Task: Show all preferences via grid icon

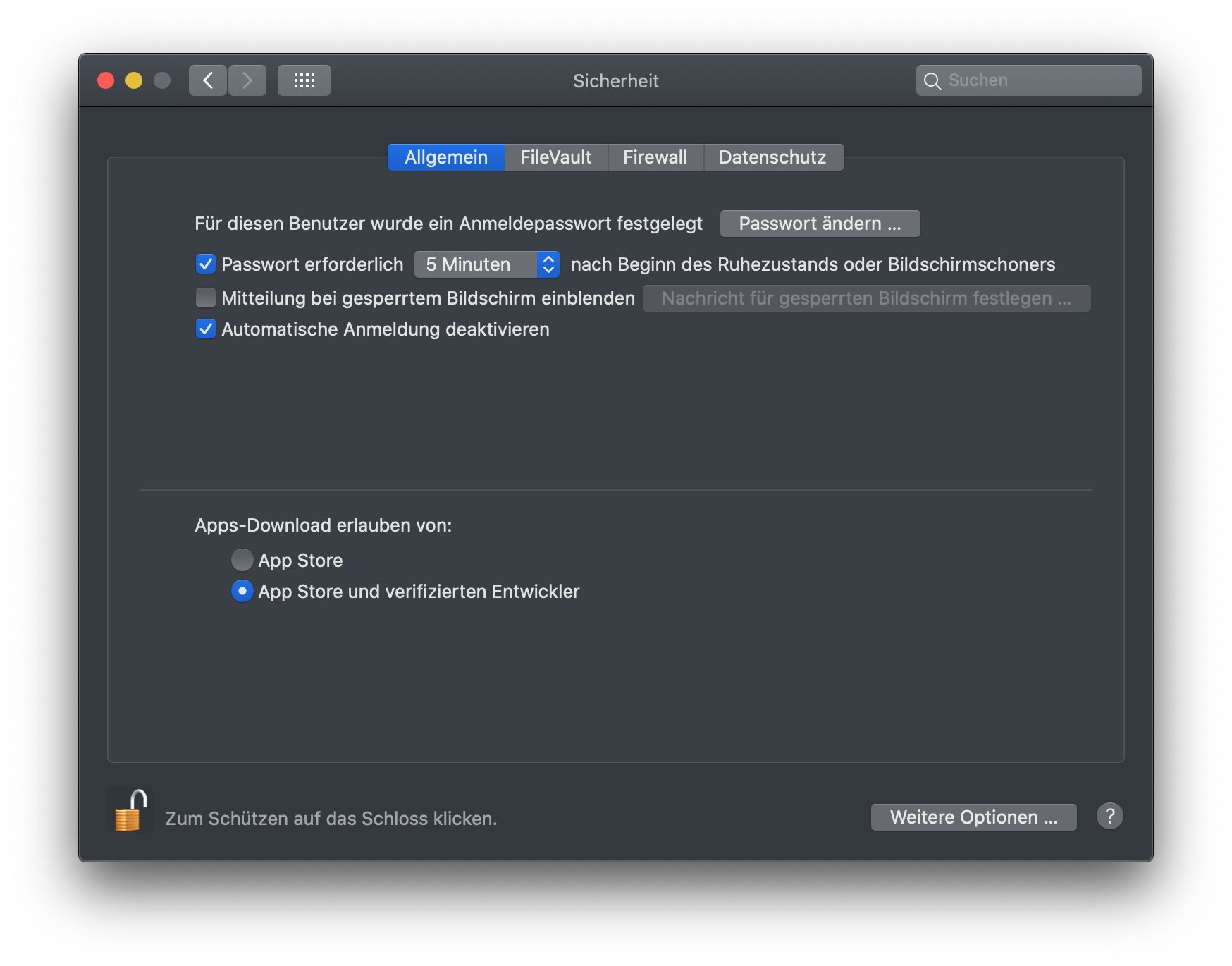Action: click(304, 80)
